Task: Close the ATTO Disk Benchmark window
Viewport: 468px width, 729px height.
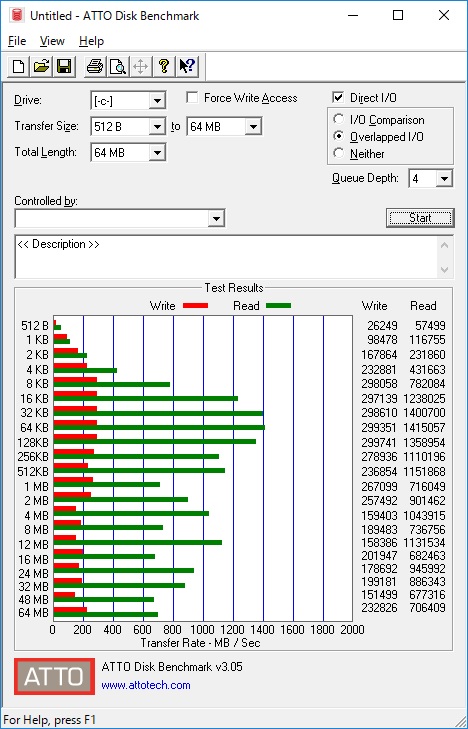Action: pyautogui.click(x=444, y=15)
